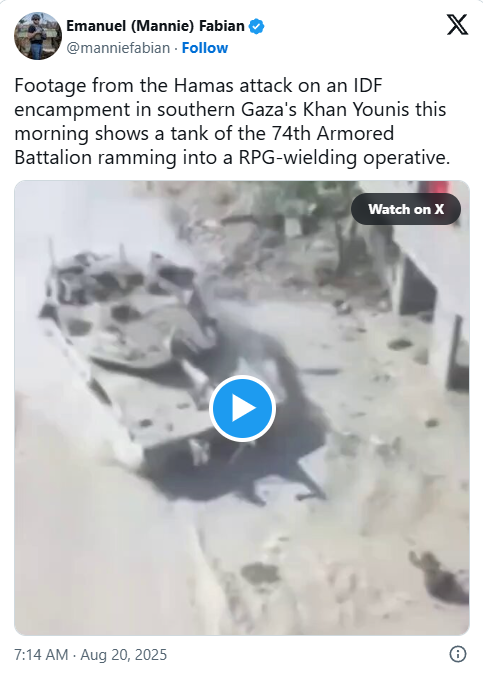The image size is (483, 673).
Task: Click the 'RPG-wielding operative' text
Action: point(344,158)
